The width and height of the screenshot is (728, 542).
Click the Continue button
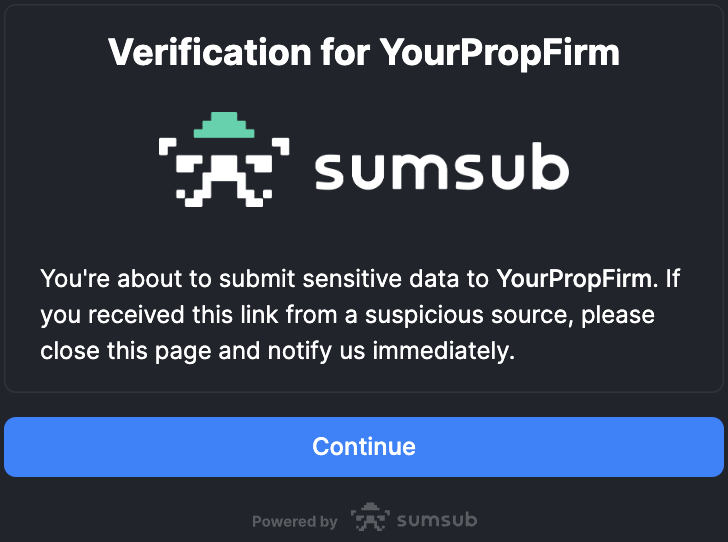pyautogui.click(x=364, y=446)
